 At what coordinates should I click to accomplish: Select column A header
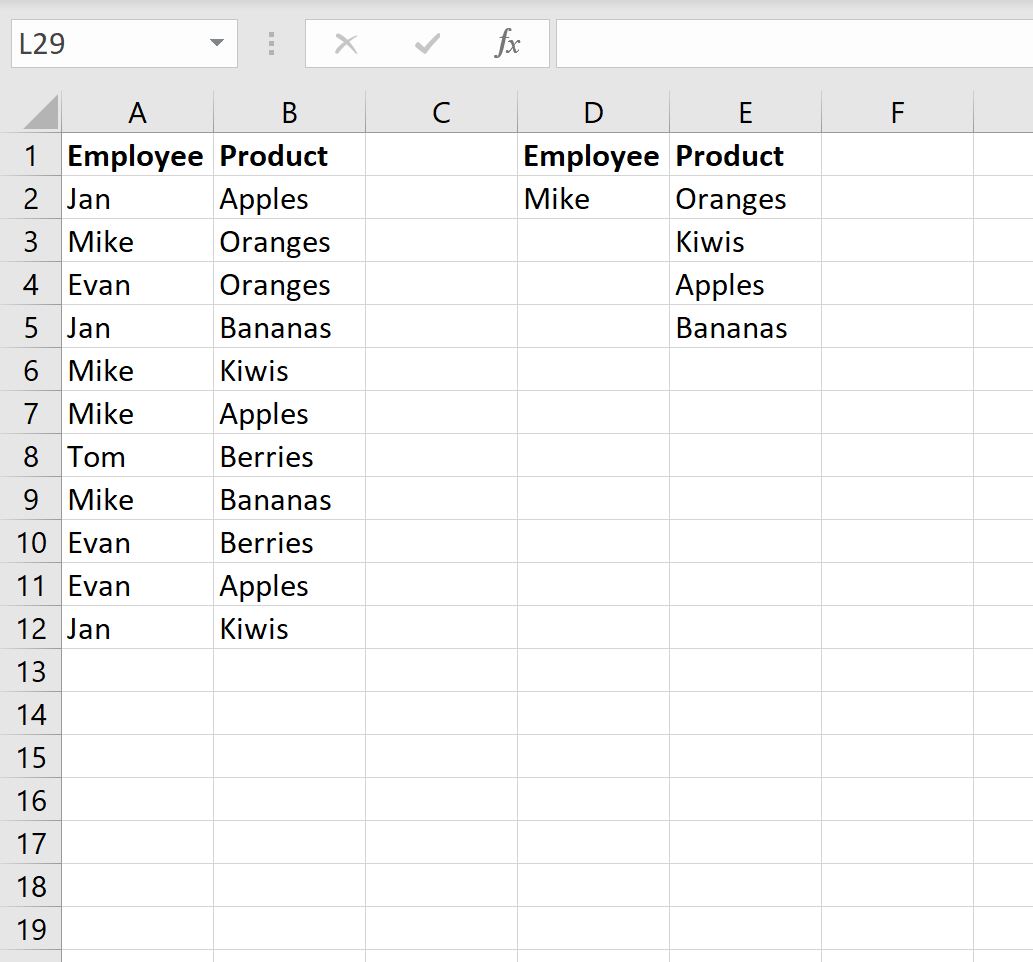pyautogui.click(x=137, y=111)
